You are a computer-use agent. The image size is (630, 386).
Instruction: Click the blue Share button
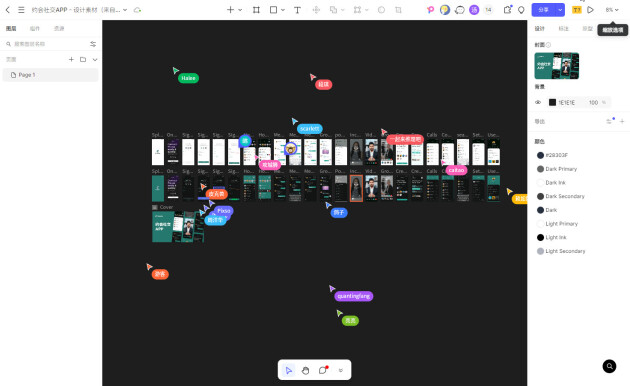pyautogui.click(x=543, y=10)
